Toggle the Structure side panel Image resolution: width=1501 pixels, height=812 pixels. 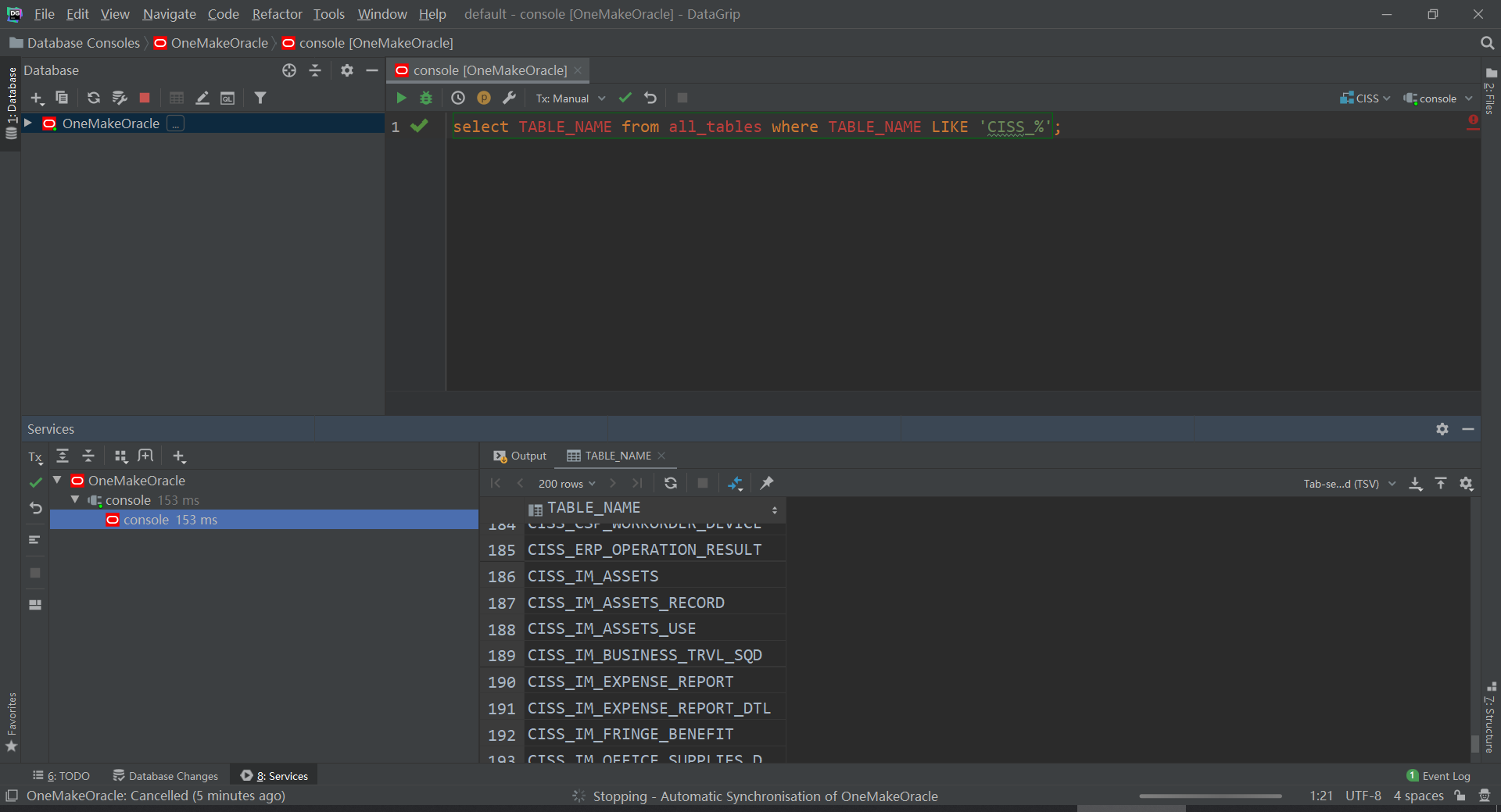pos(1490,717)
